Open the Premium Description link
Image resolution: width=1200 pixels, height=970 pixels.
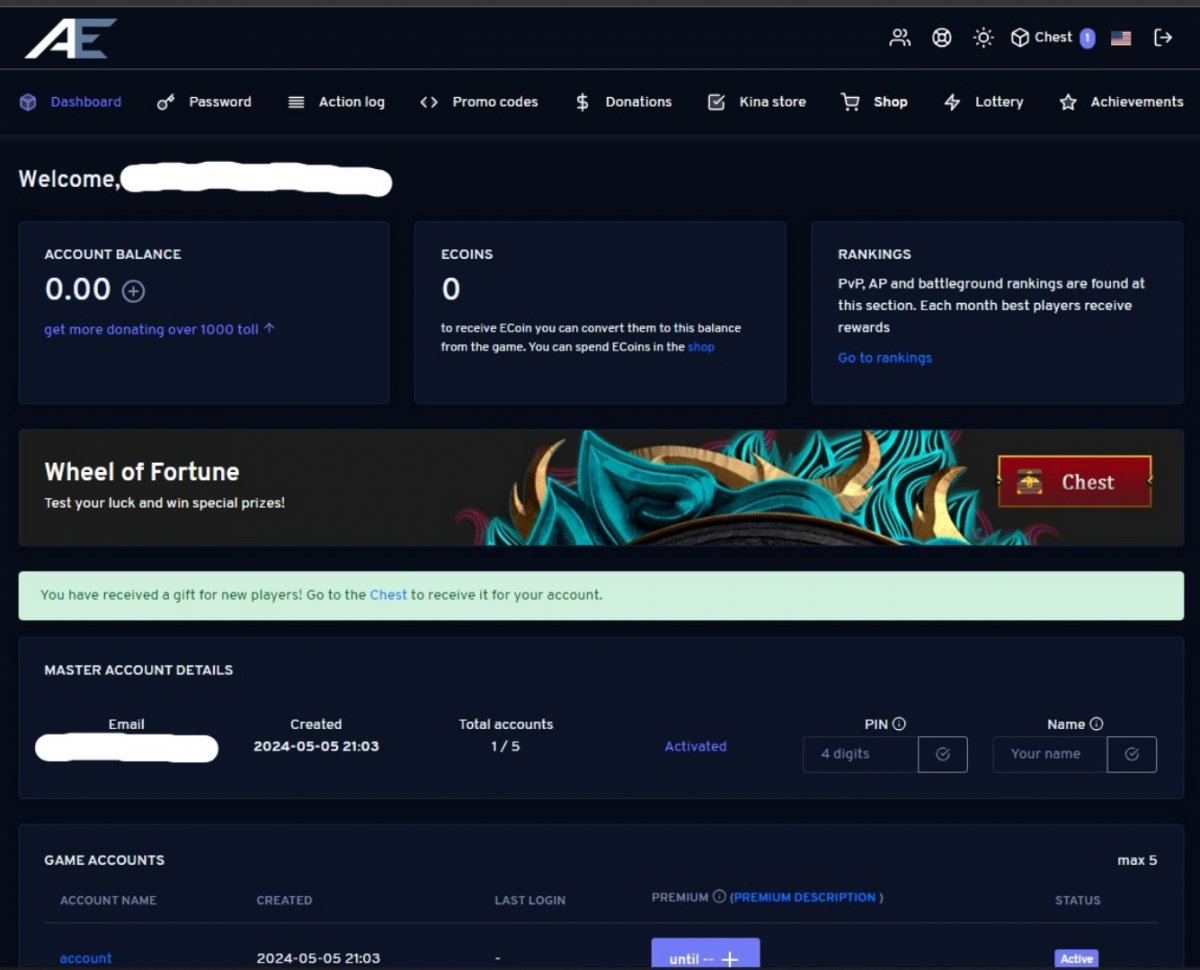click(804, 898)
